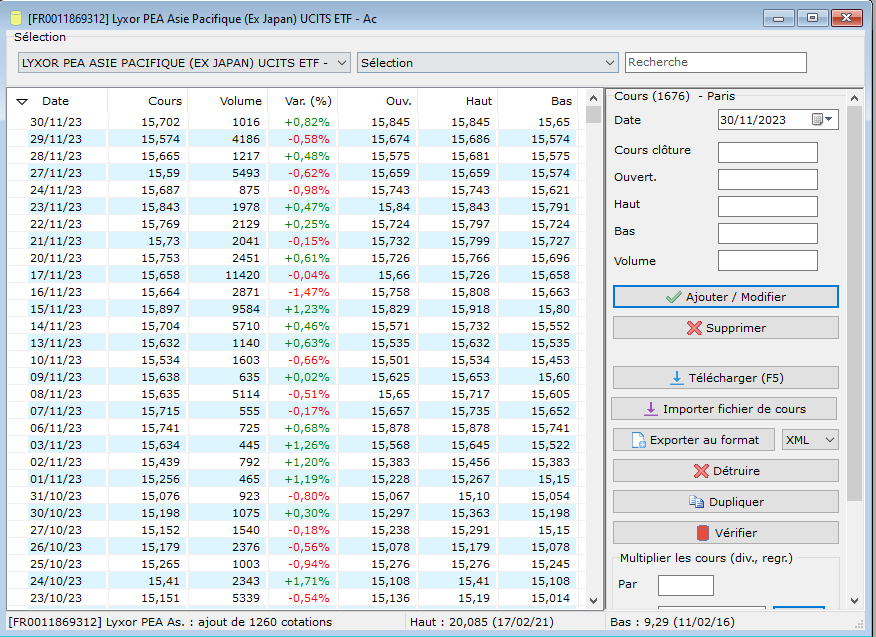This screenshot has width=876, height=637.
Task: Click the Par multiplier input field
Action: pos(685,585)
